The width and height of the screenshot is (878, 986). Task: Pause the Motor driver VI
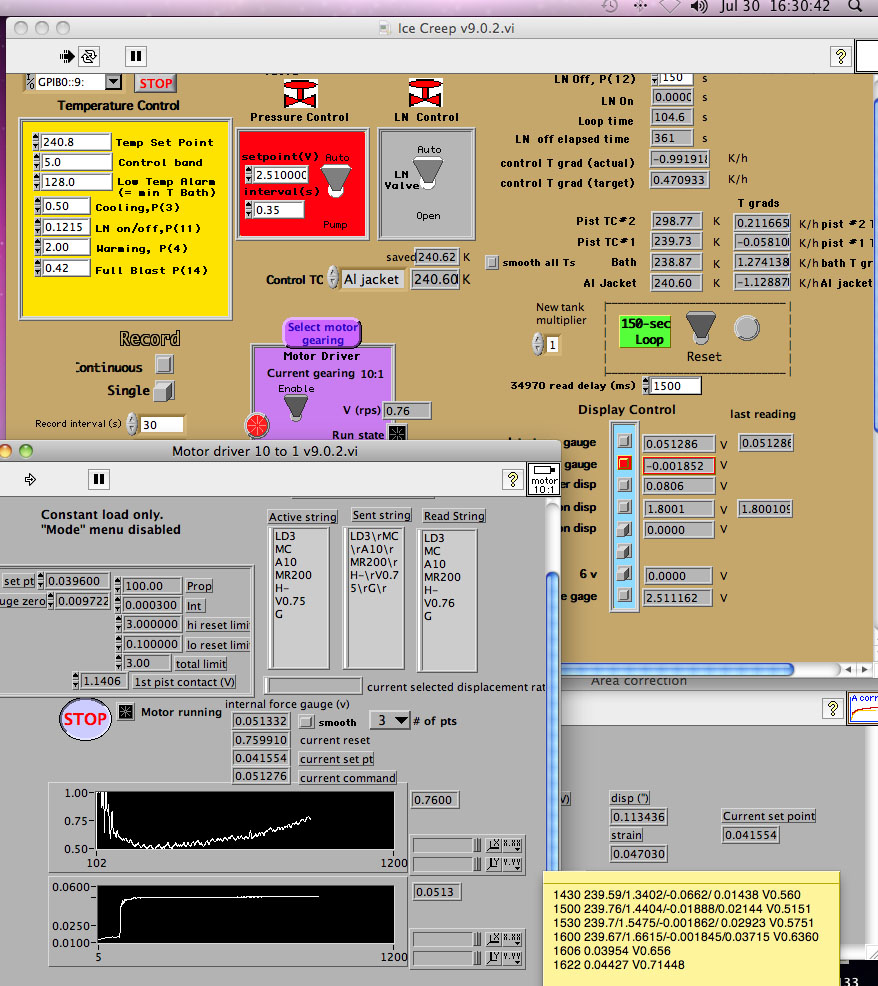pos(98,479)
